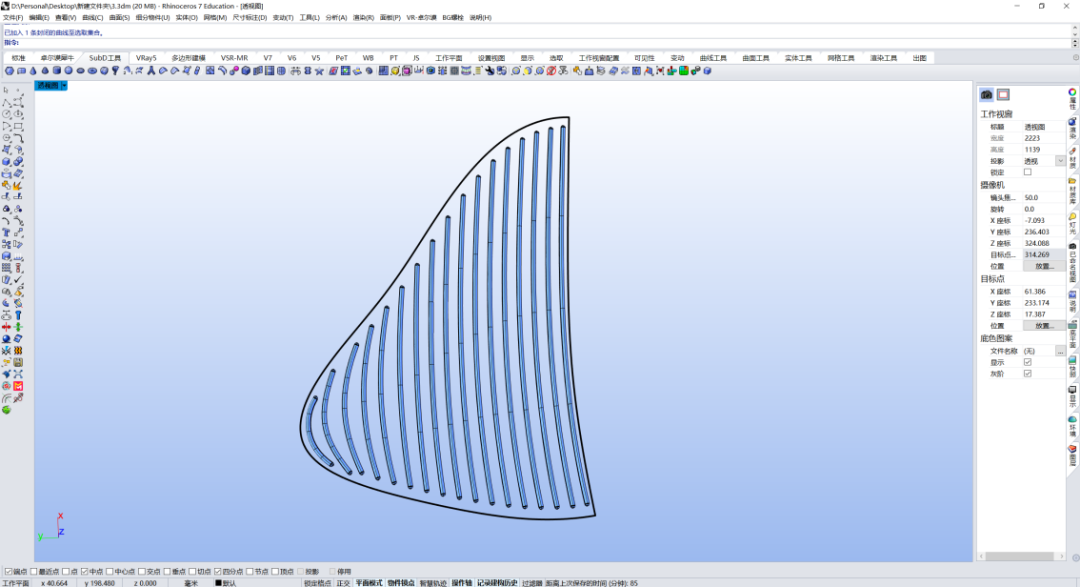The width and height of the screenshot is (1080, 587).
Task: Click the lightbulb side tab icon
Action: pos(1072,216)
